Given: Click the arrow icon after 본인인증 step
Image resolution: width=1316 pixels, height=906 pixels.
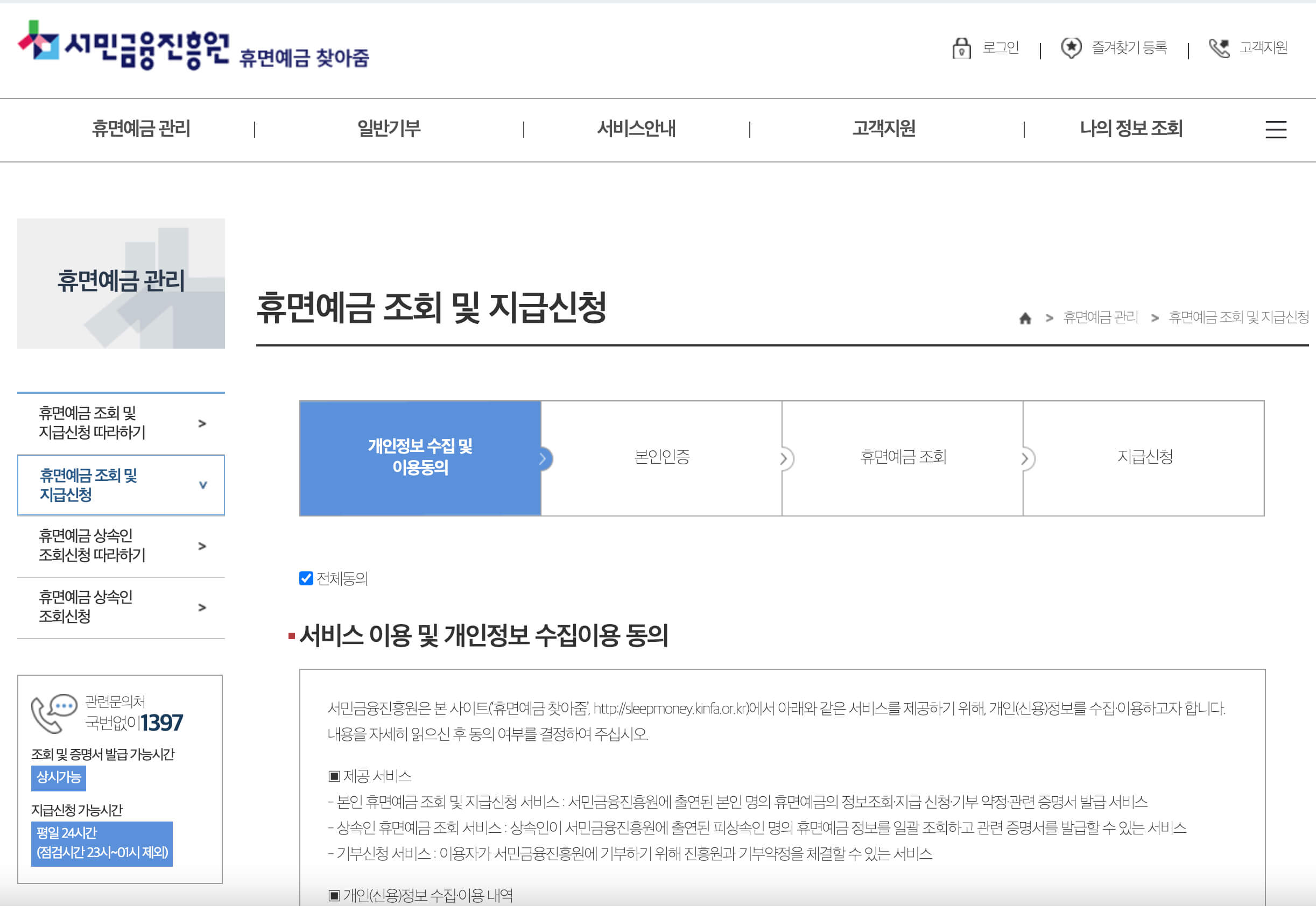Looking at the screenshot, I should [x=786, y=459].
